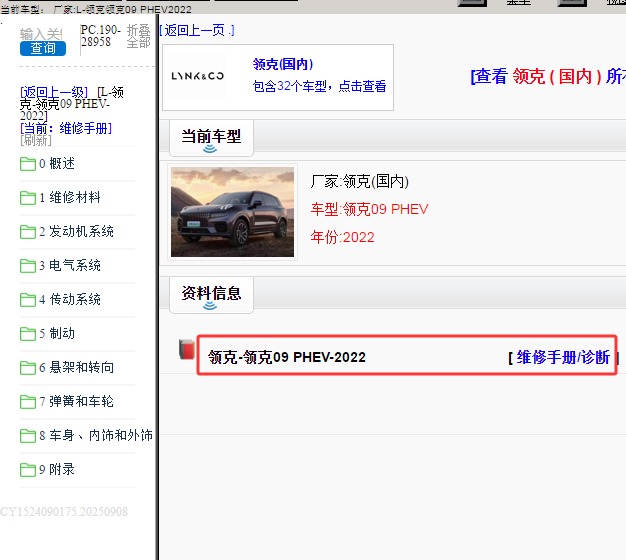Image resolution: width=626 pixels, height=560 pixels.
Task: Expand the 6 悬架和转向 tree item
Action: [x=76, y=367]
